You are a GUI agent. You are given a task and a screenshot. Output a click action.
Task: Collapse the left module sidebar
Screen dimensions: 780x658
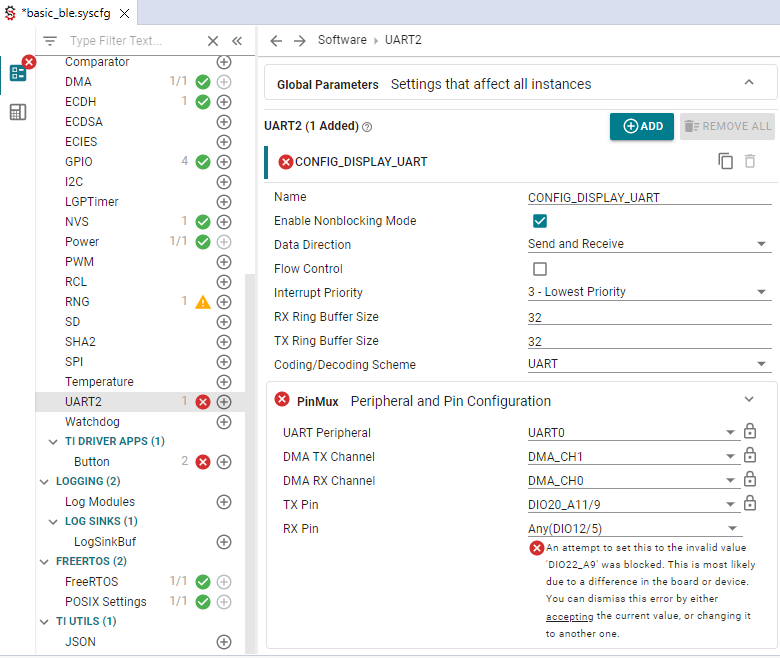[237, 41]
